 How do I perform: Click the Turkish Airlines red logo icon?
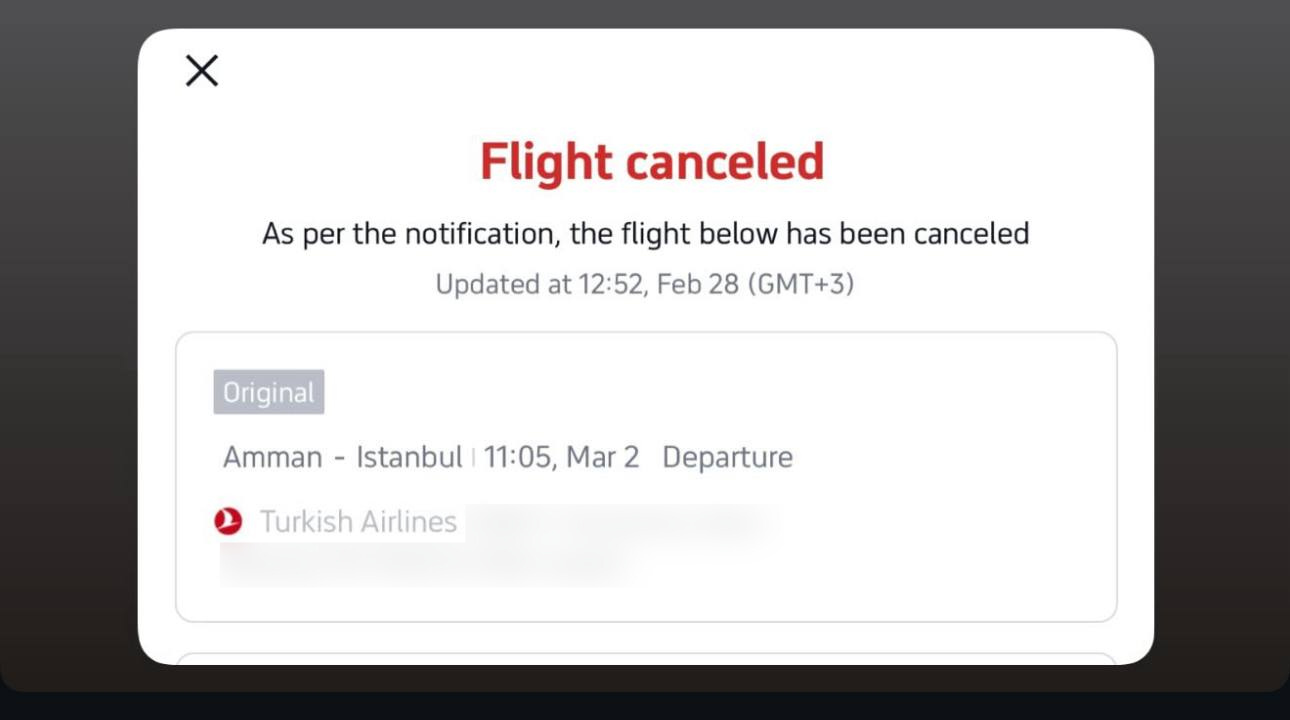pyautogui.click(x=228, y=521)
